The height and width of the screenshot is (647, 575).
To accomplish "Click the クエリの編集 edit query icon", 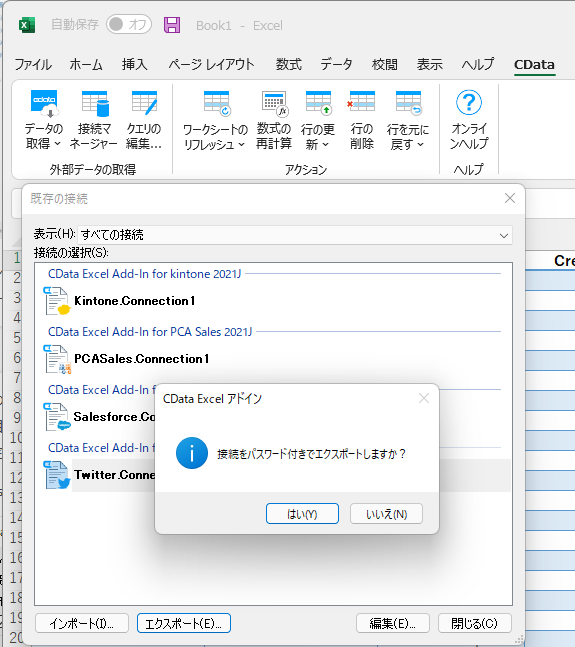I will pos(144,103).
